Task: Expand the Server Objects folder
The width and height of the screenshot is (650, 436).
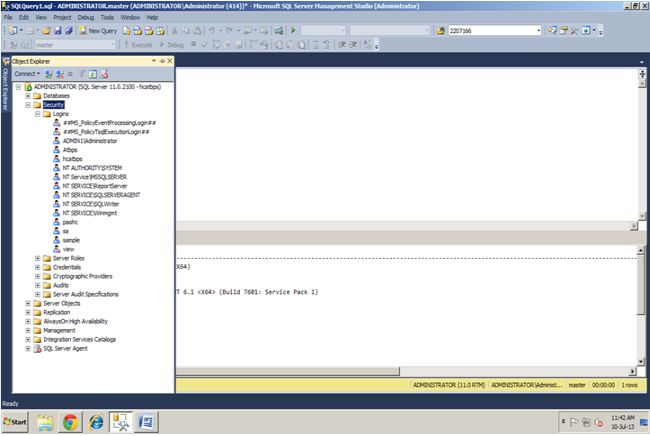Action: click(x=28, y=303)
